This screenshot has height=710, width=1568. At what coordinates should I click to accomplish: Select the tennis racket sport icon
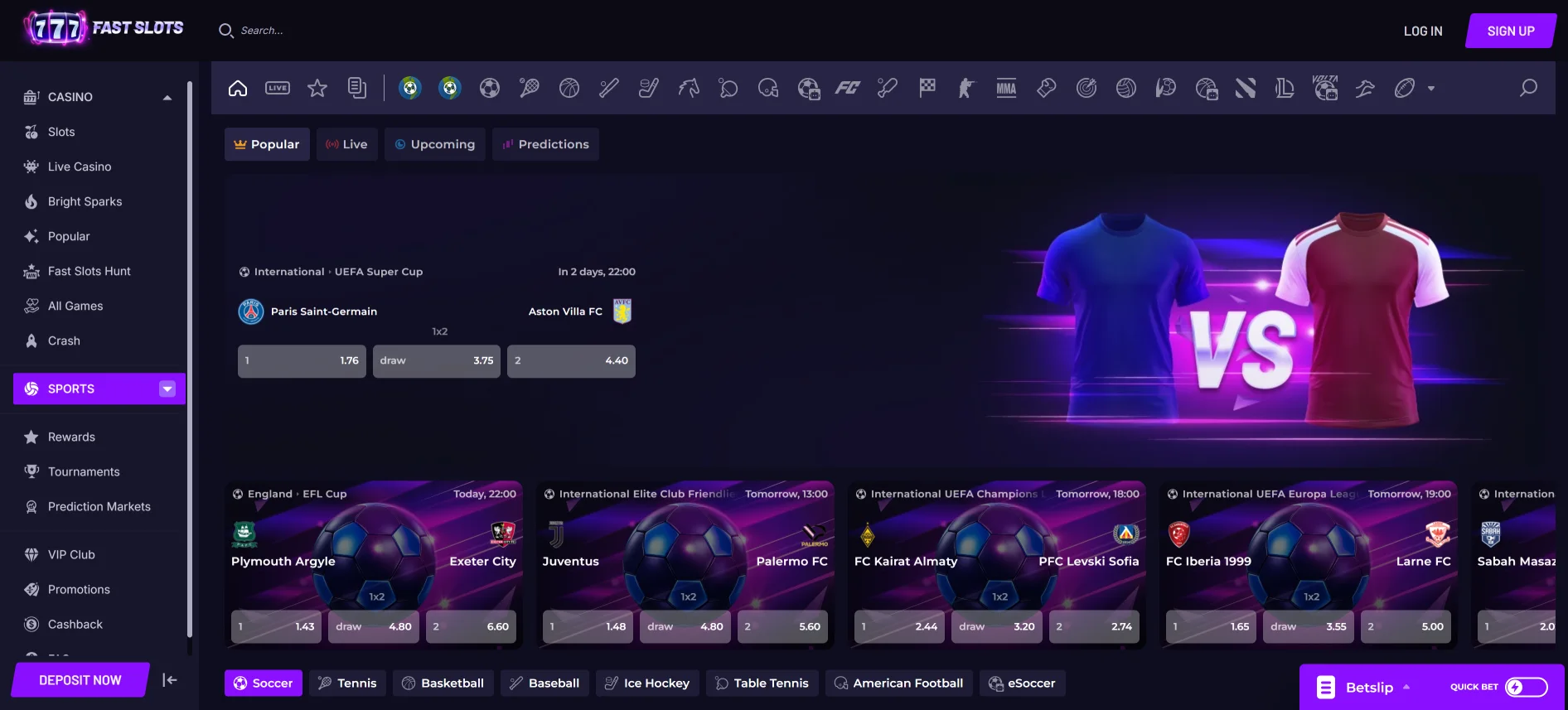click(530, 88)
